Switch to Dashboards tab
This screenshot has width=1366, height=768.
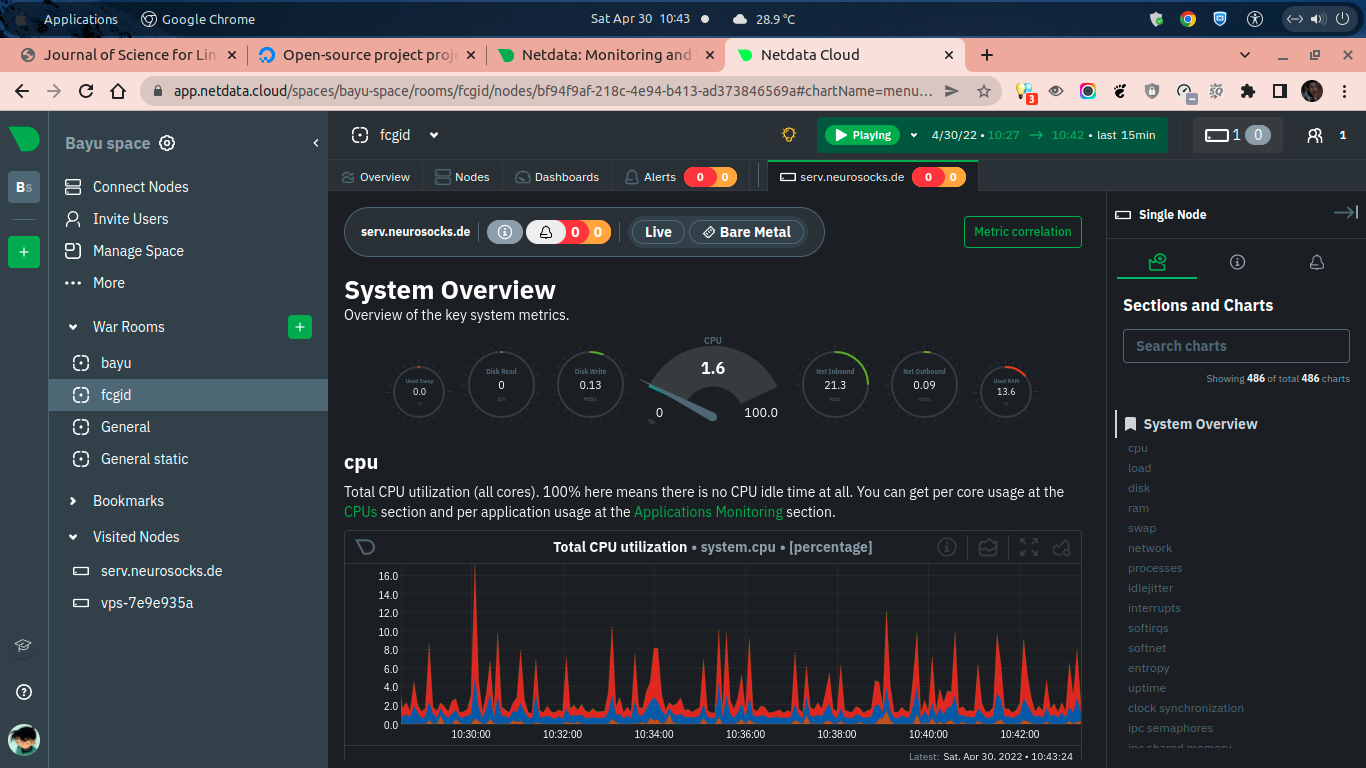557,177
